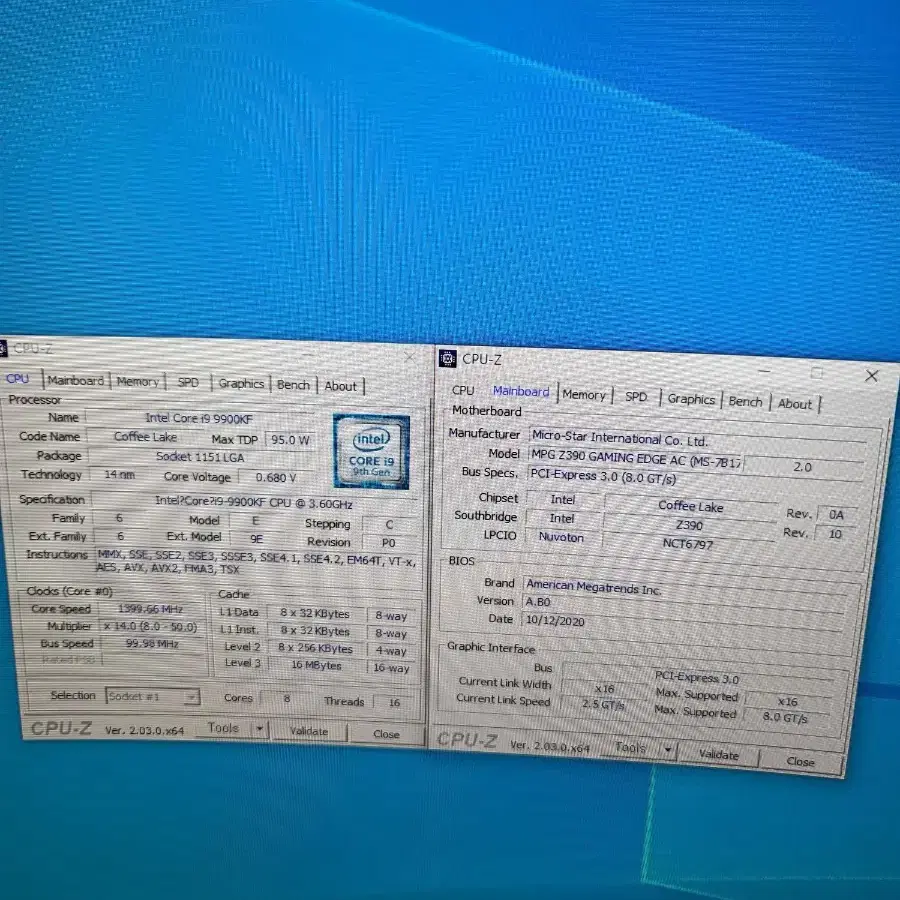Click the processor name Intel Core i9 9900KF

(199, 418)
